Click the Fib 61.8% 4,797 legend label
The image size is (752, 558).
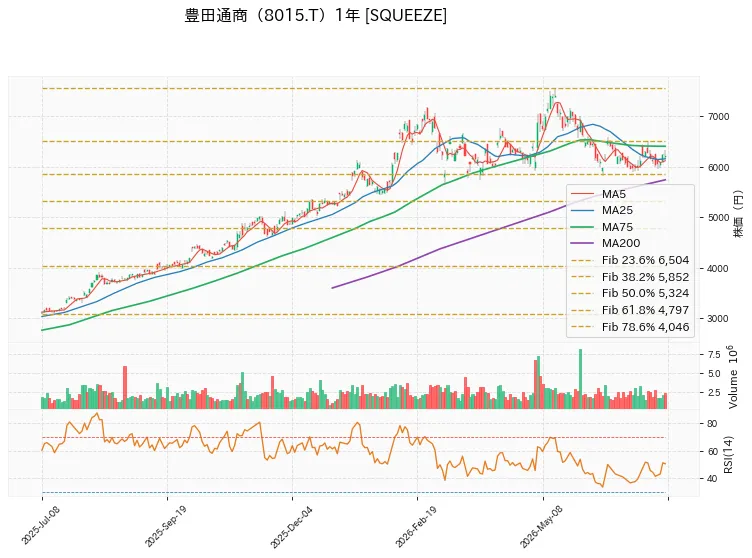click(x=646, y=310)
